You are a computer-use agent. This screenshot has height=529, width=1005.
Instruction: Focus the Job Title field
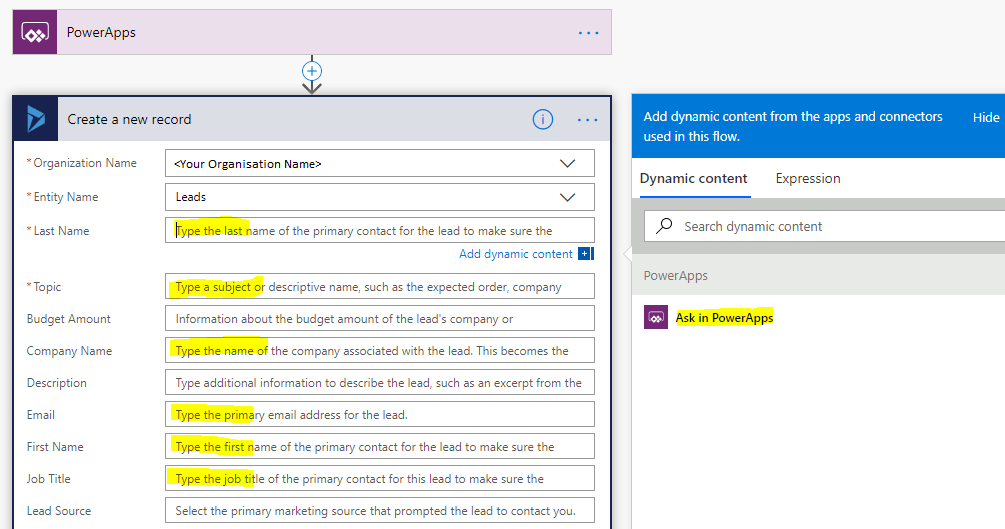(x=379, y=479)
